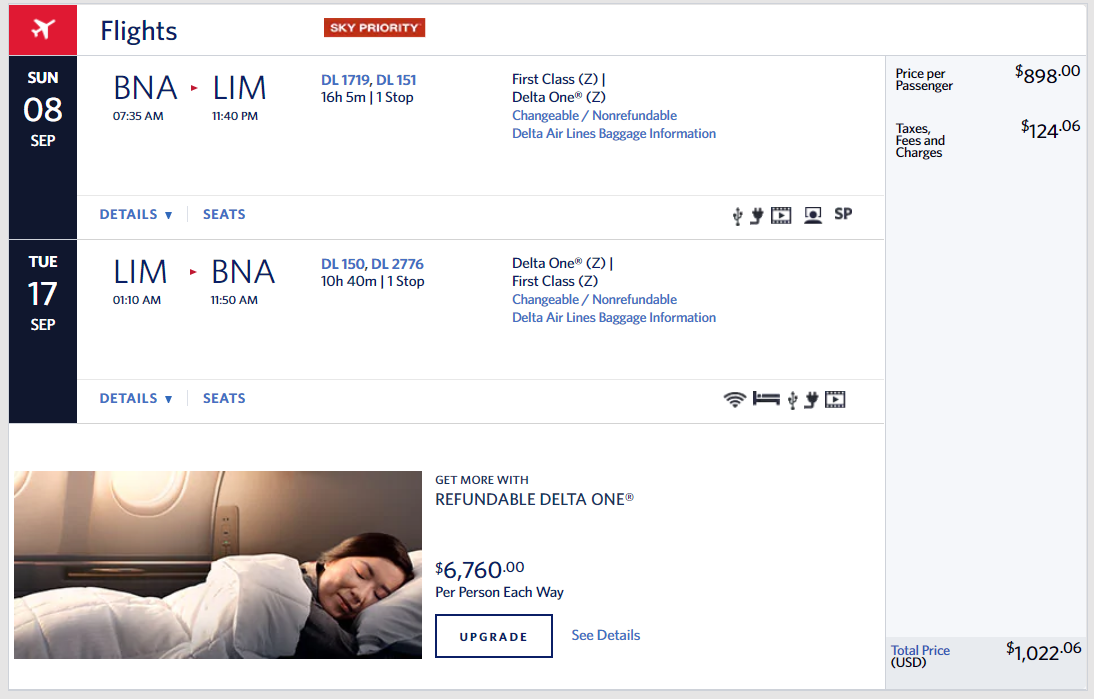Viewport: 1094px width, 699px height.
Task: Click the Wi-Fi icon on the return flight
Action: (734, 399)
